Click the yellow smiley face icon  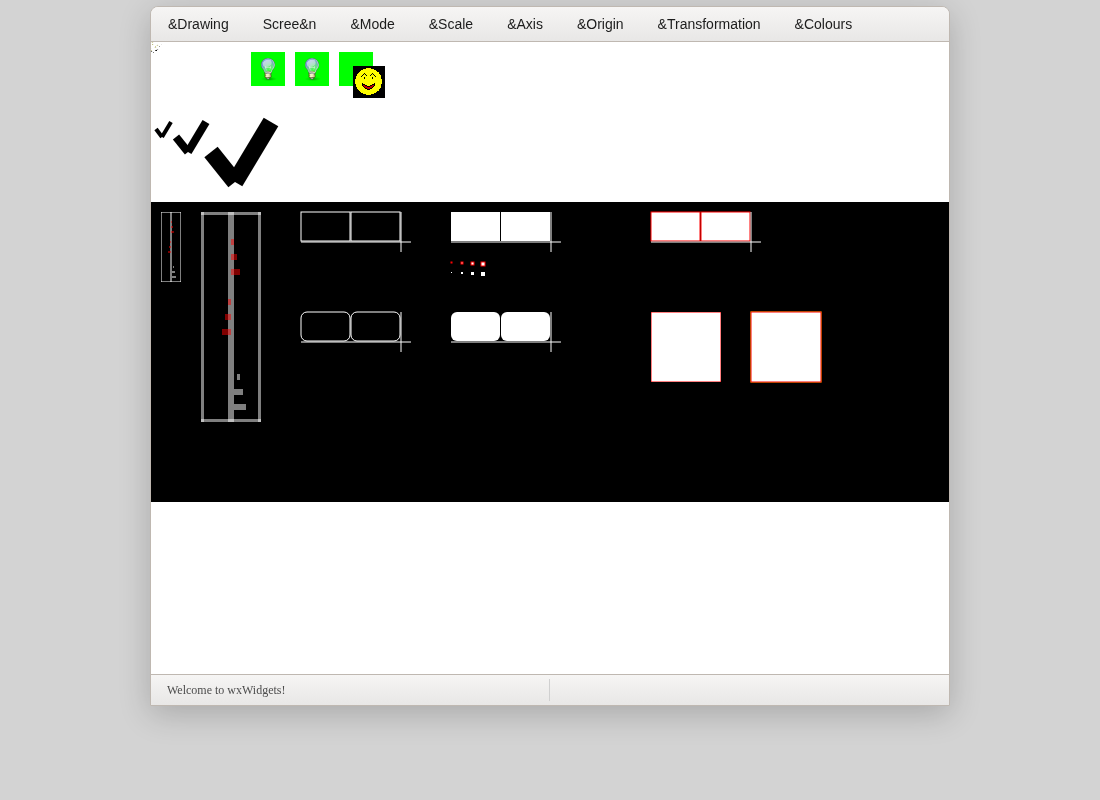coord(369,82)
